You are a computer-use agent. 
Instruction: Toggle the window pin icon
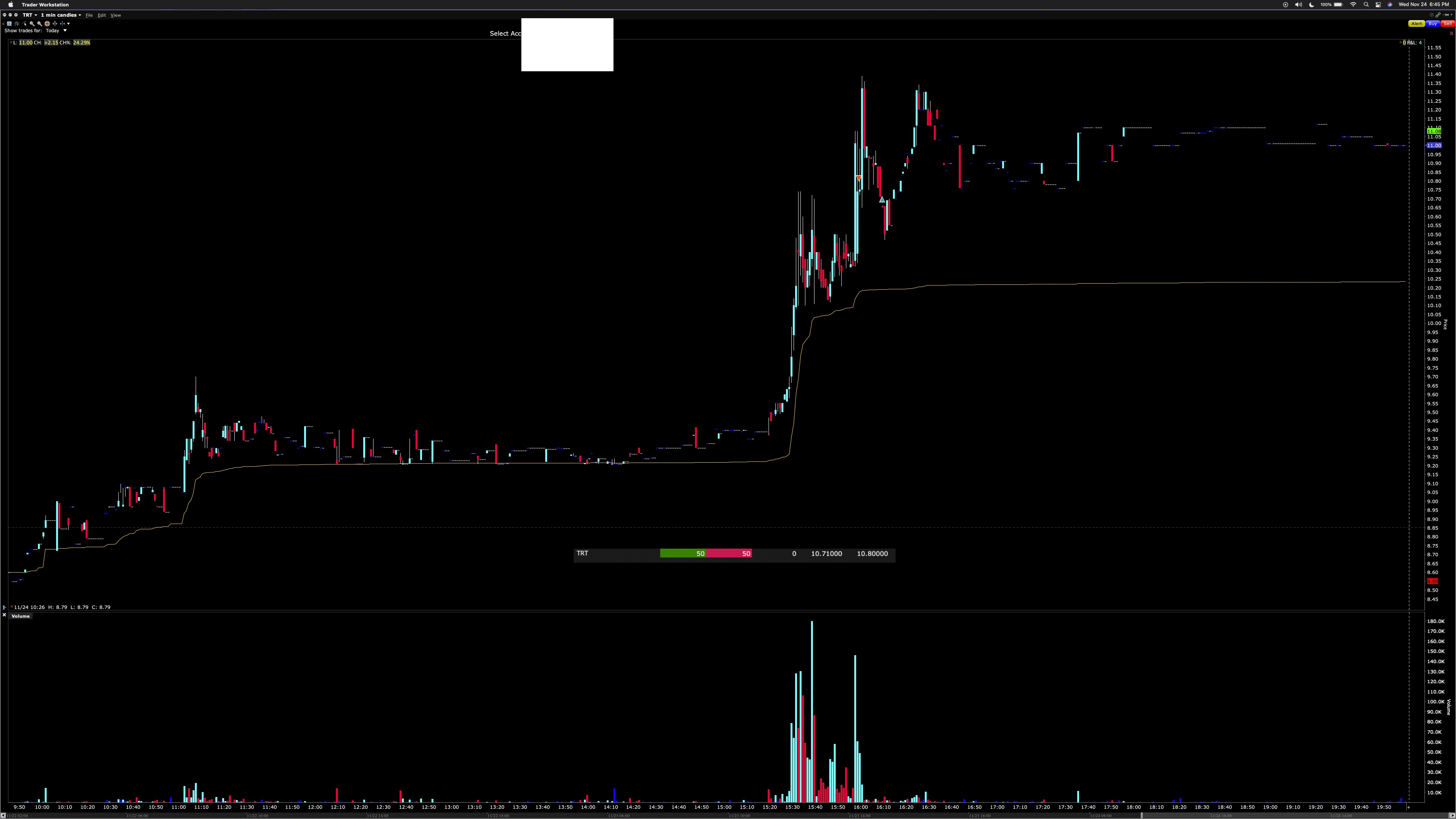pos(1447,15)
